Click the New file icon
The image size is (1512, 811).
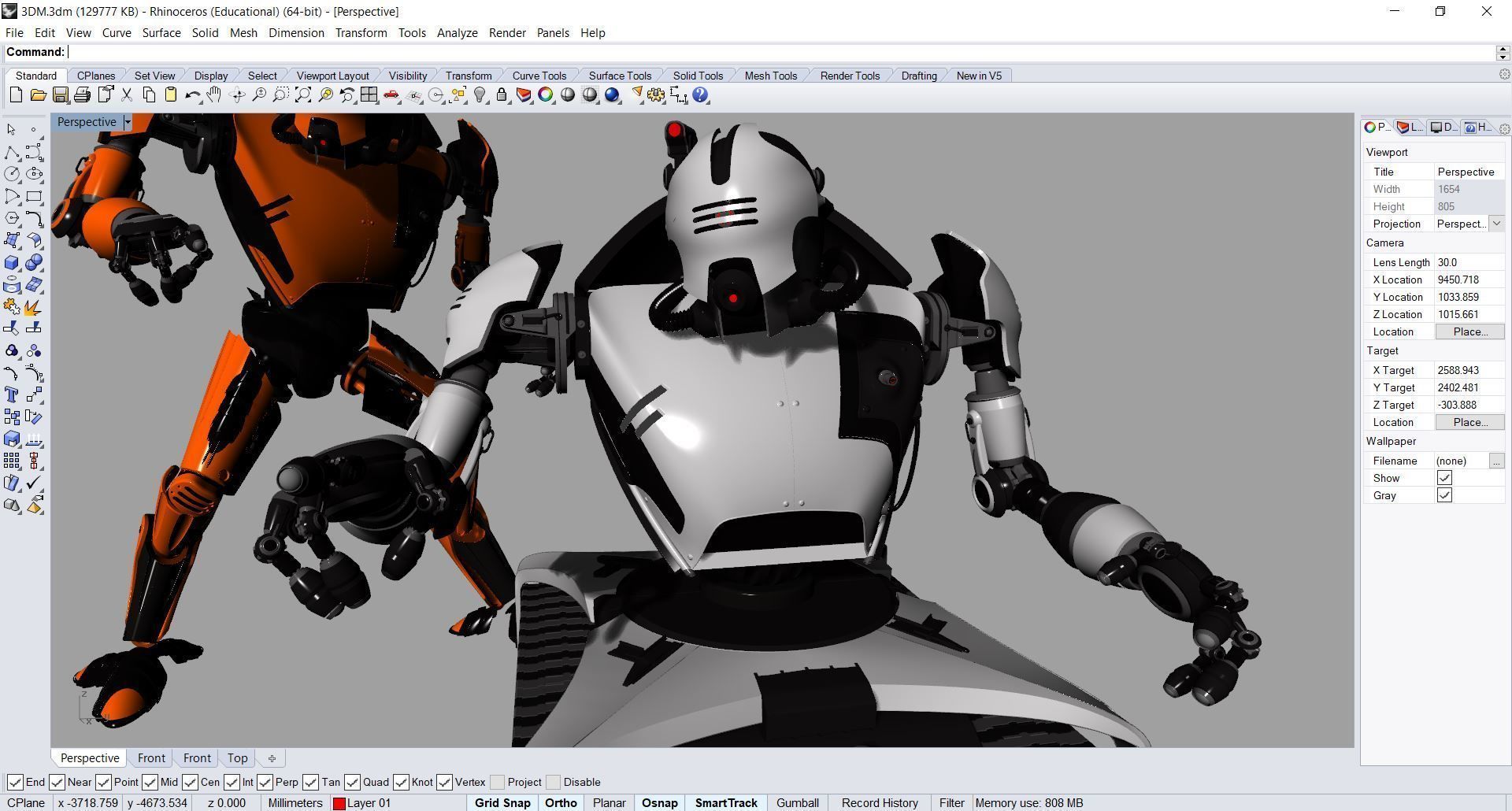click(x=16, y=95)
